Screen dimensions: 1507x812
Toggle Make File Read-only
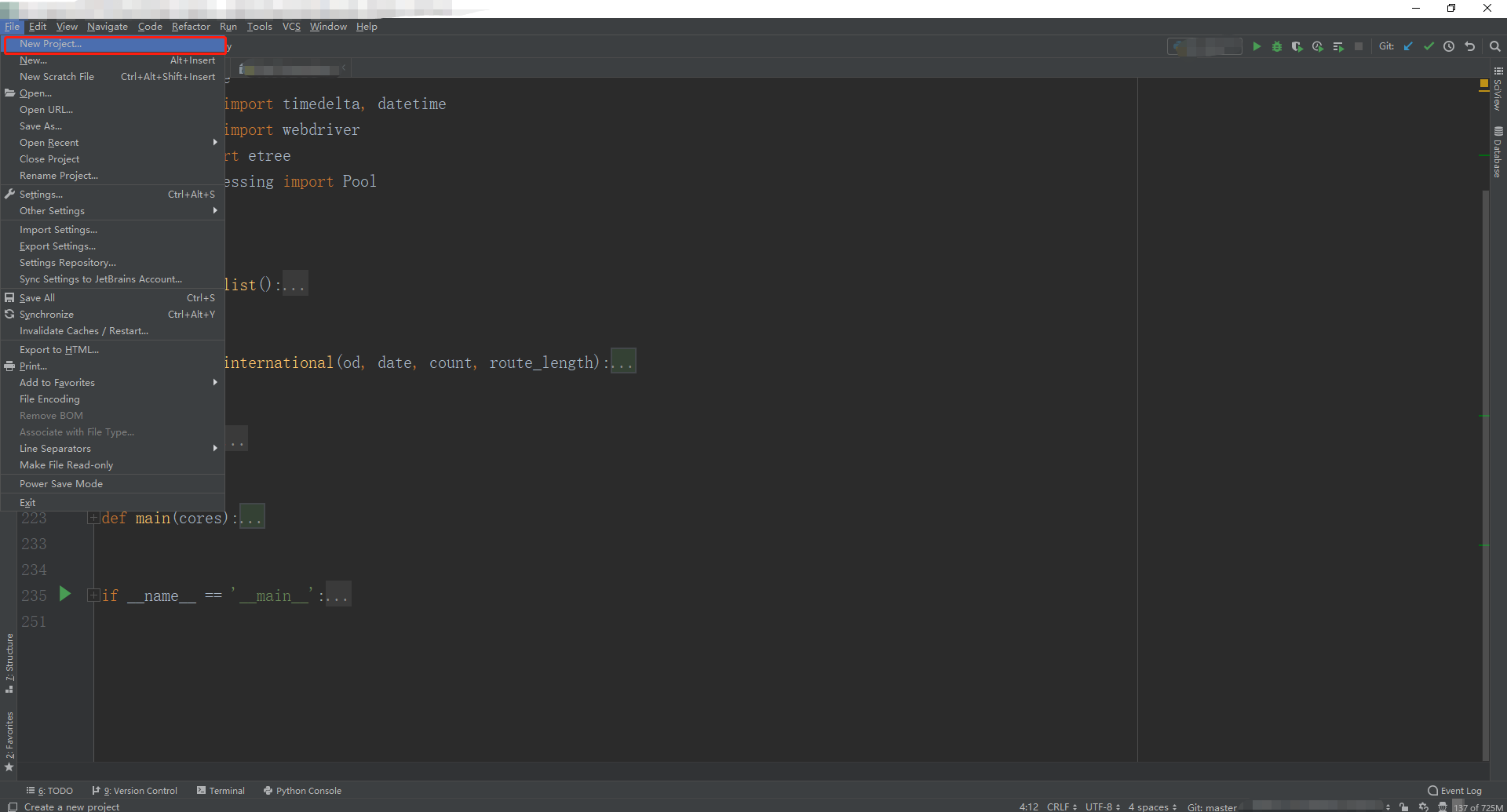(x=112, y=465)
